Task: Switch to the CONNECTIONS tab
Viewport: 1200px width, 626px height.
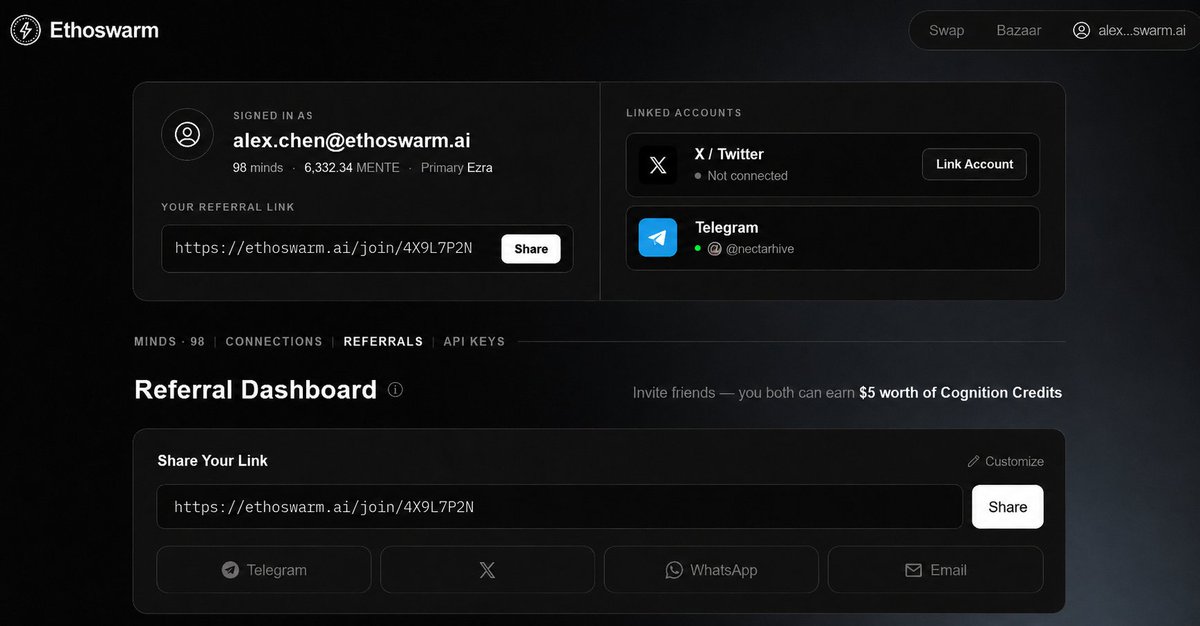Action: click(274, 342)
